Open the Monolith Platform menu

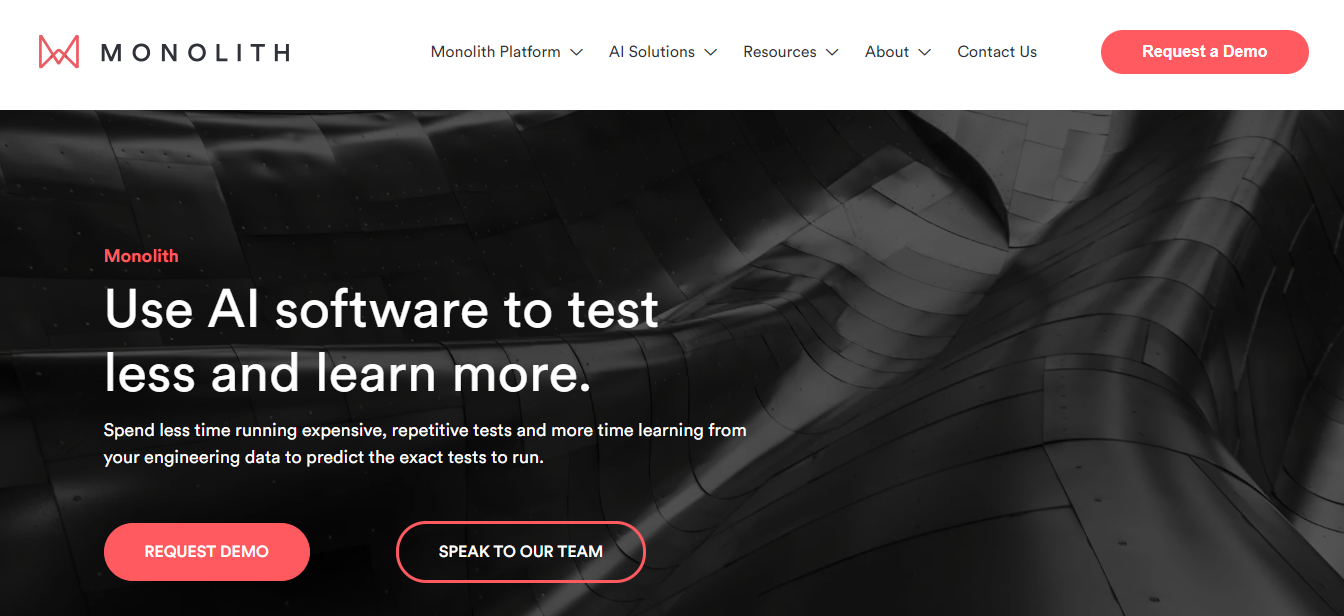click(495, 52)
